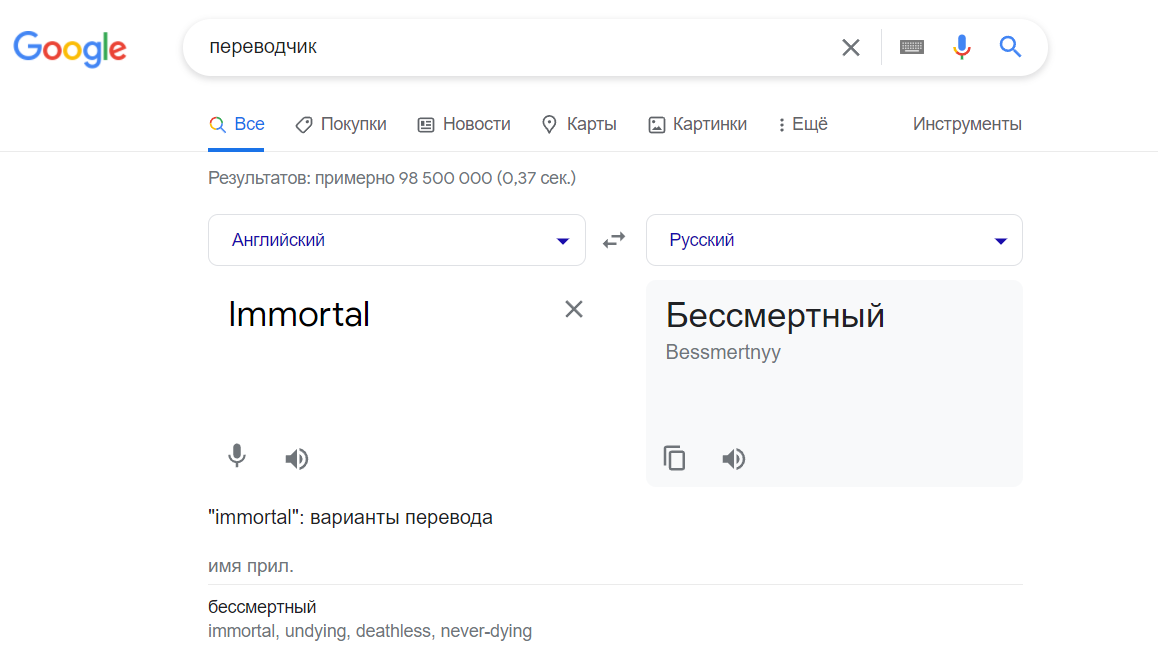Start voice search with microphone icon

(x=961, y=47)
